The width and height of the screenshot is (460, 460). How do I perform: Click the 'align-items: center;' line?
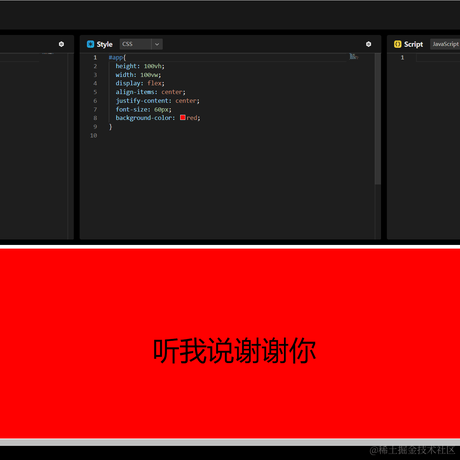pyautogui.click(x=150, y=92)
